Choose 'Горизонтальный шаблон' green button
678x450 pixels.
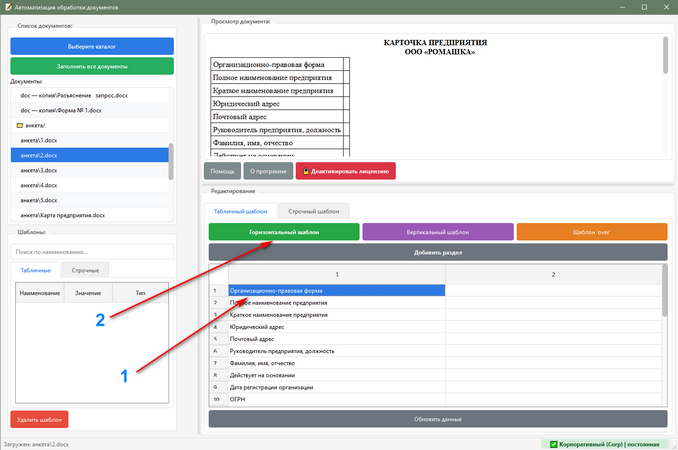pos(284,232)
